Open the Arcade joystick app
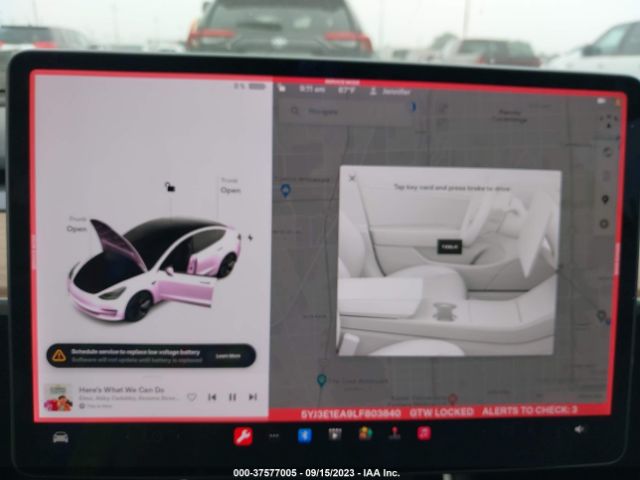640x480 pixels. (x=394, y=433)
